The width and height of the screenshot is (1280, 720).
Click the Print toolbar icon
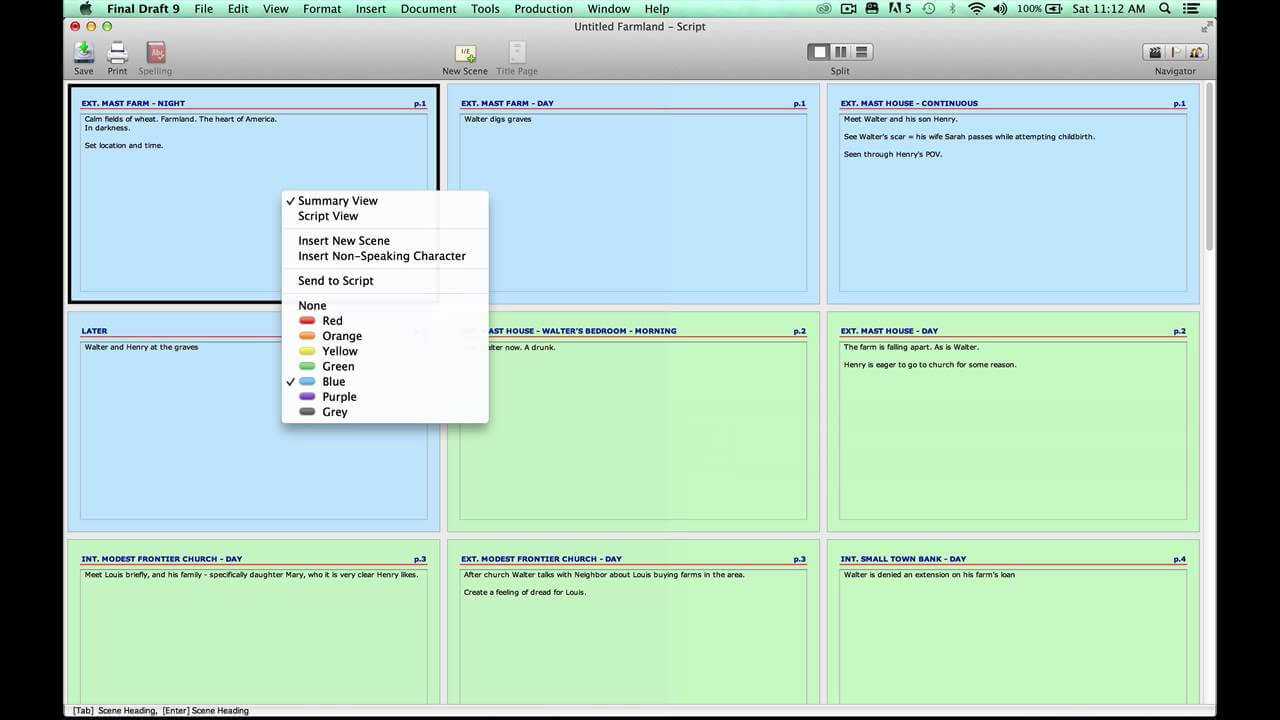(x=117, y=52)
